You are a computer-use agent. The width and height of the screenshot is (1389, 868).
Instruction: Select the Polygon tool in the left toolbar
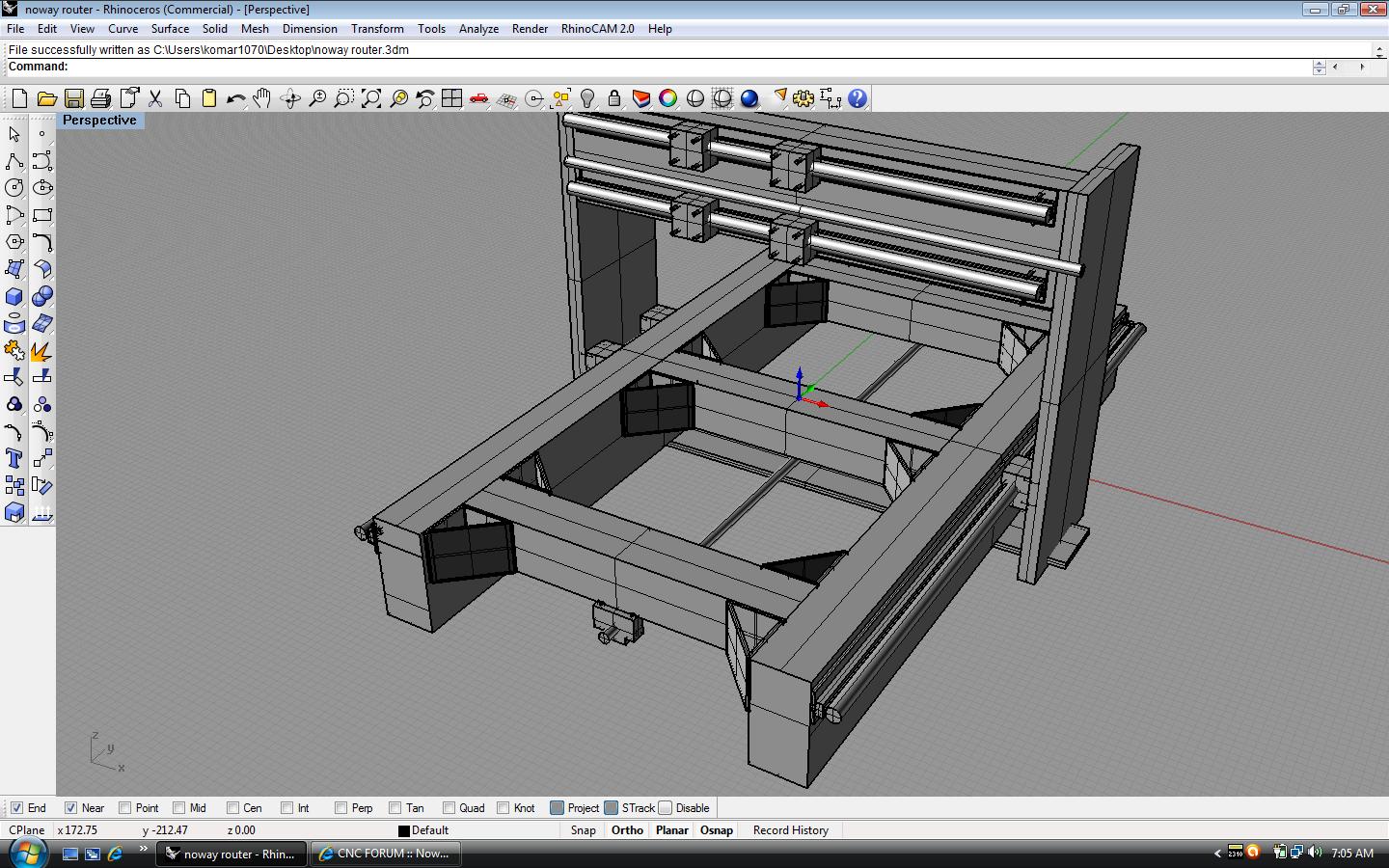point(14,242)
